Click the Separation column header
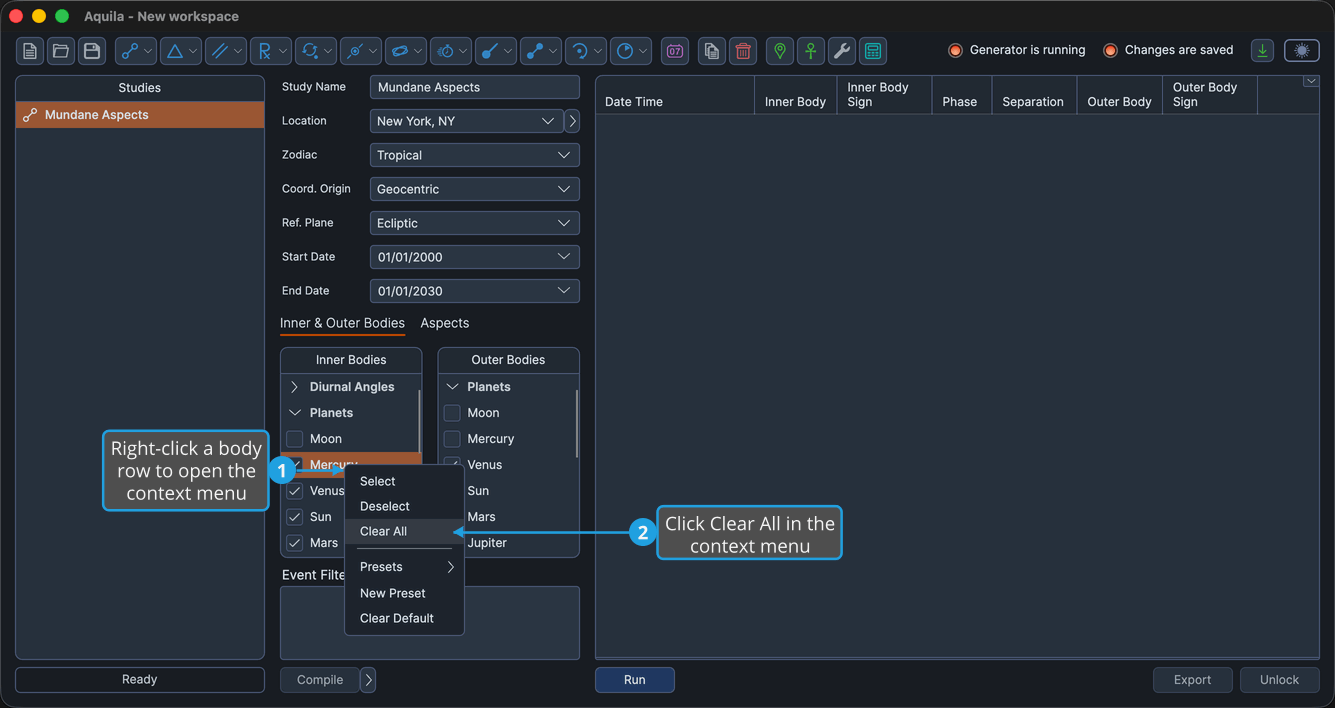Viewport: 1335px width, 708px height. click(x=1034, y=95)
